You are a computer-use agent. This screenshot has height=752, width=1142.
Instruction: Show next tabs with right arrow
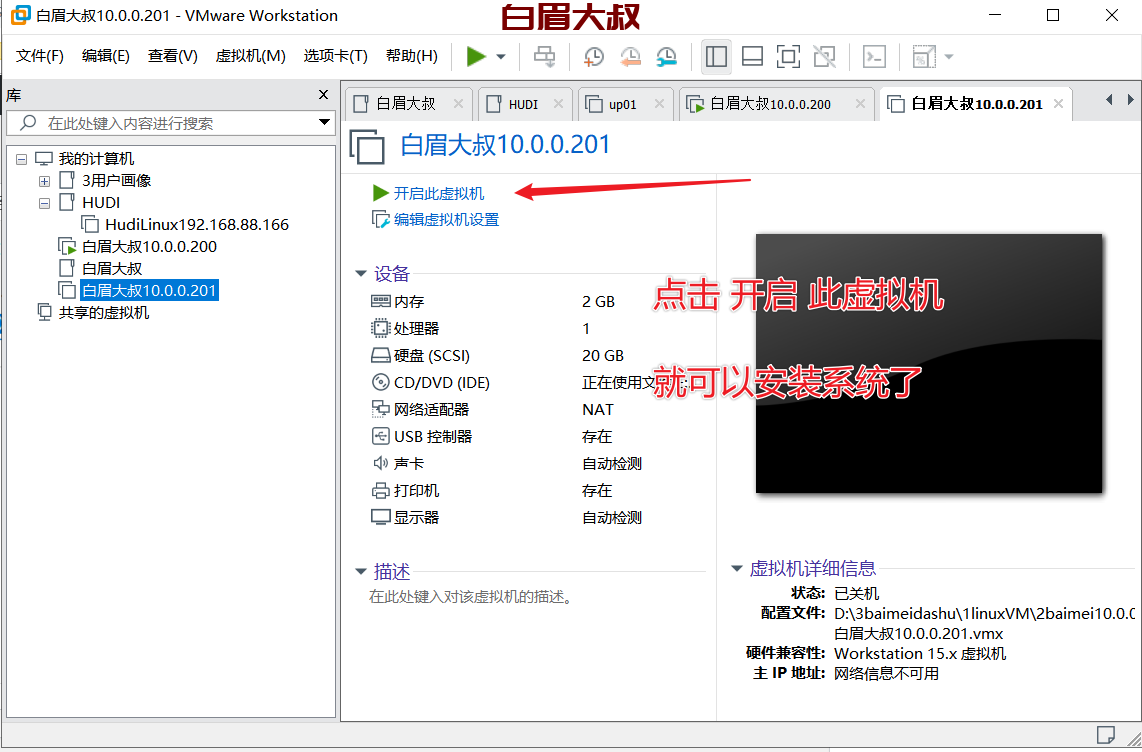coord(1130,100)
